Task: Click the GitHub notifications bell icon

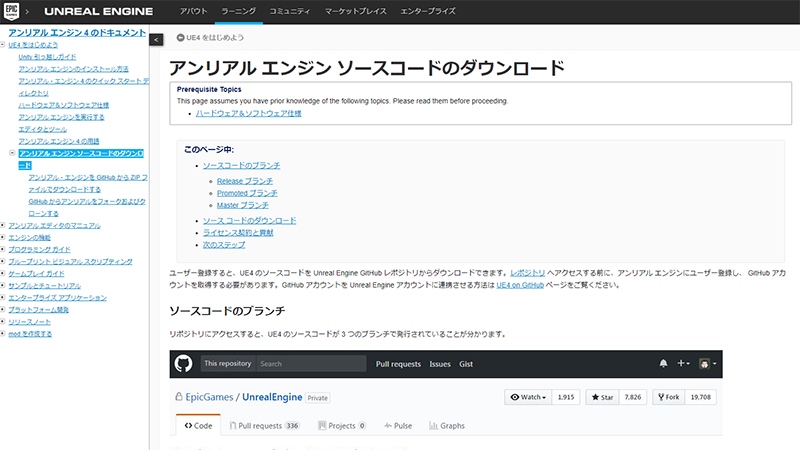Action: click(663, 364)
